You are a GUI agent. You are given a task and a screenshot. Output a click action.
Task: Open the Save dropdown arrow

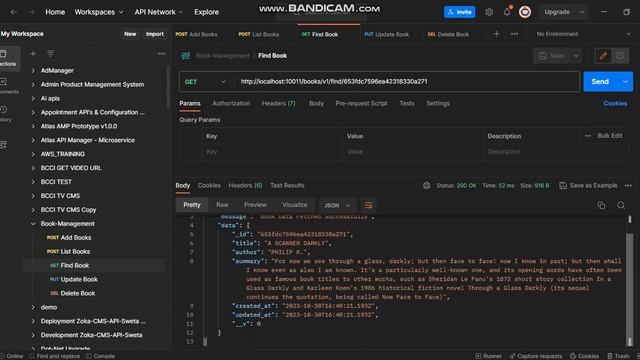pos(576,56)
